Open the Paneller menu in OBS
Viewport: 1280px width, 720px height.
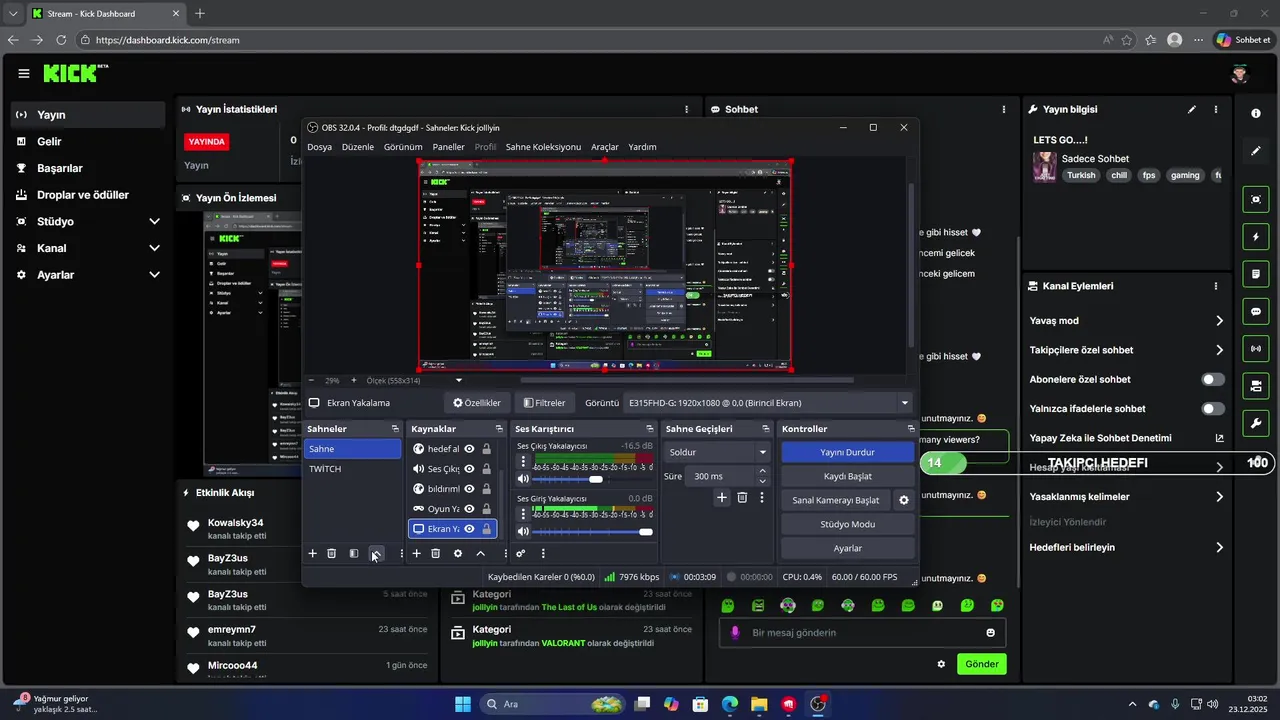(x=448, y=147)
